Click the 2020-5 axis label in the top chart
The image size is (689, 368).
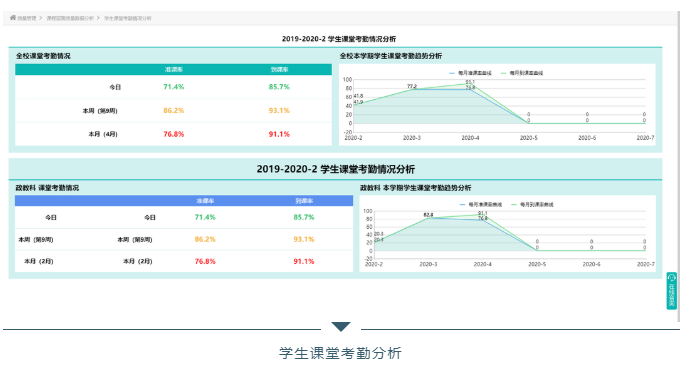pyautogui.click(x=529, y=138)
